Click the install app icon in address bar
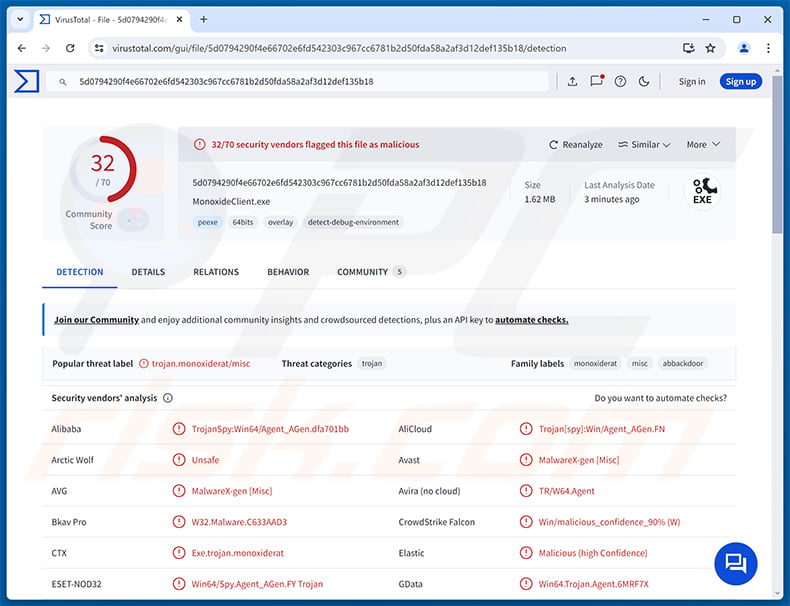Viewport: 790px width, 606px height. 688,48
